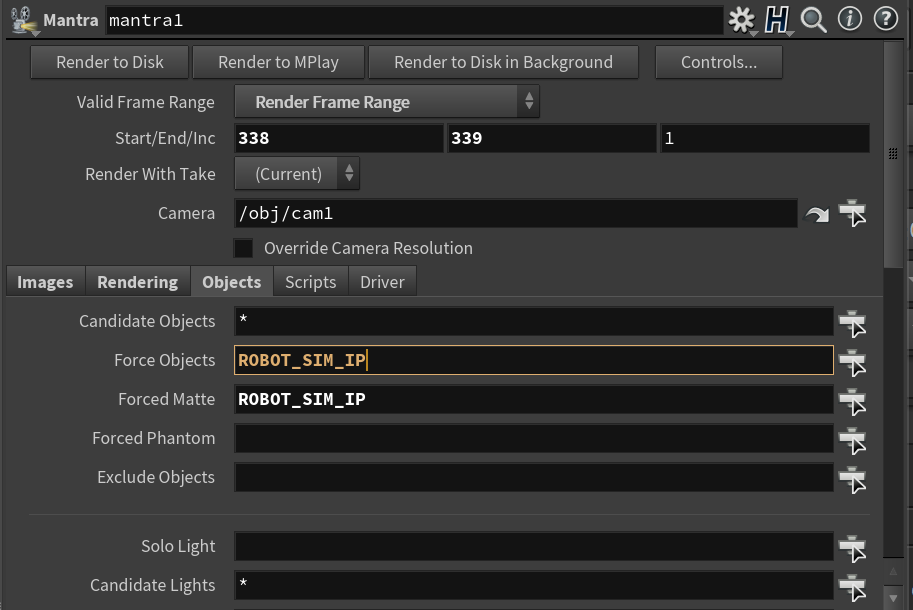Image resolution: width=913 pixels, height=610 pixels.
Task: Open node chooser for Forced Matte
Action: pos(852,402)
